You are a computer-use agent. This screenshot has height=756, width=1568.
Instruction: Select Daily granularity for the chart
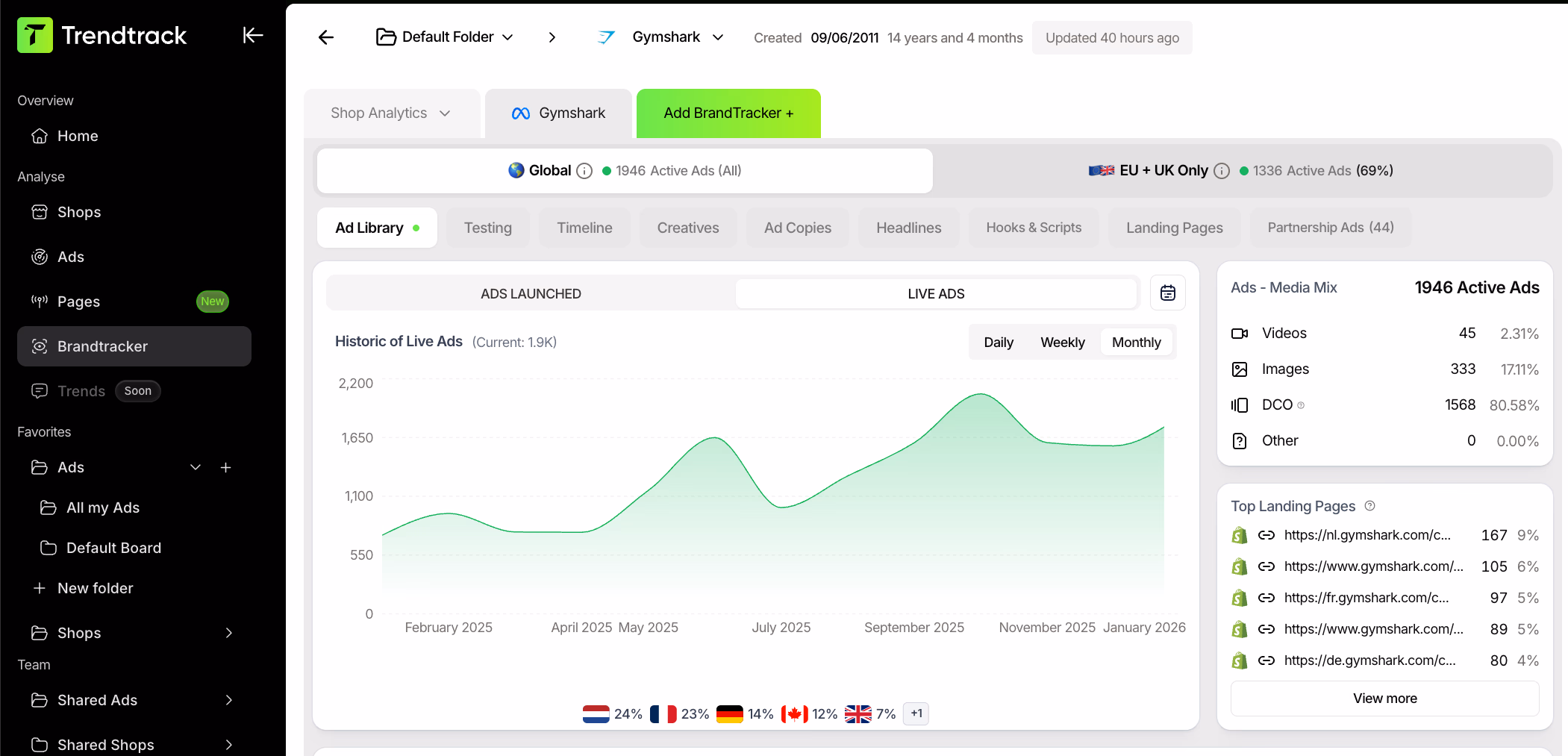click(998, 342)
